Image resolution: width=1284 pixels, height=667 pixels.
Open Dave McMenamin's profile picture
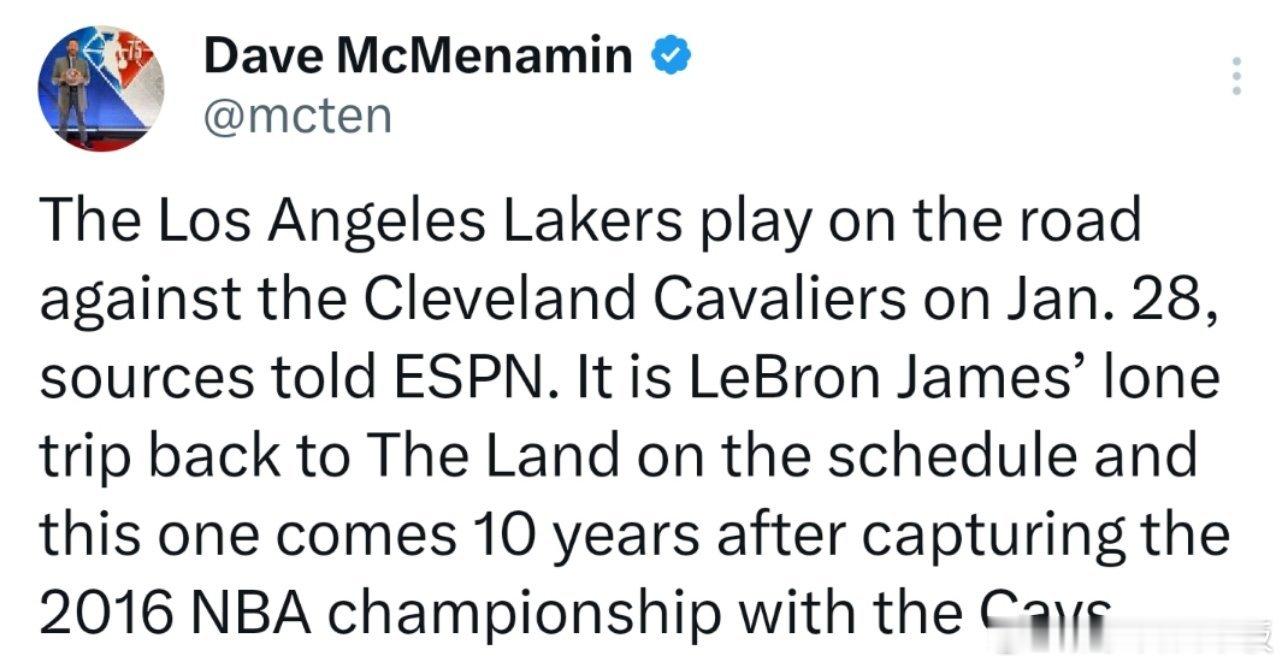pos(102,88)
